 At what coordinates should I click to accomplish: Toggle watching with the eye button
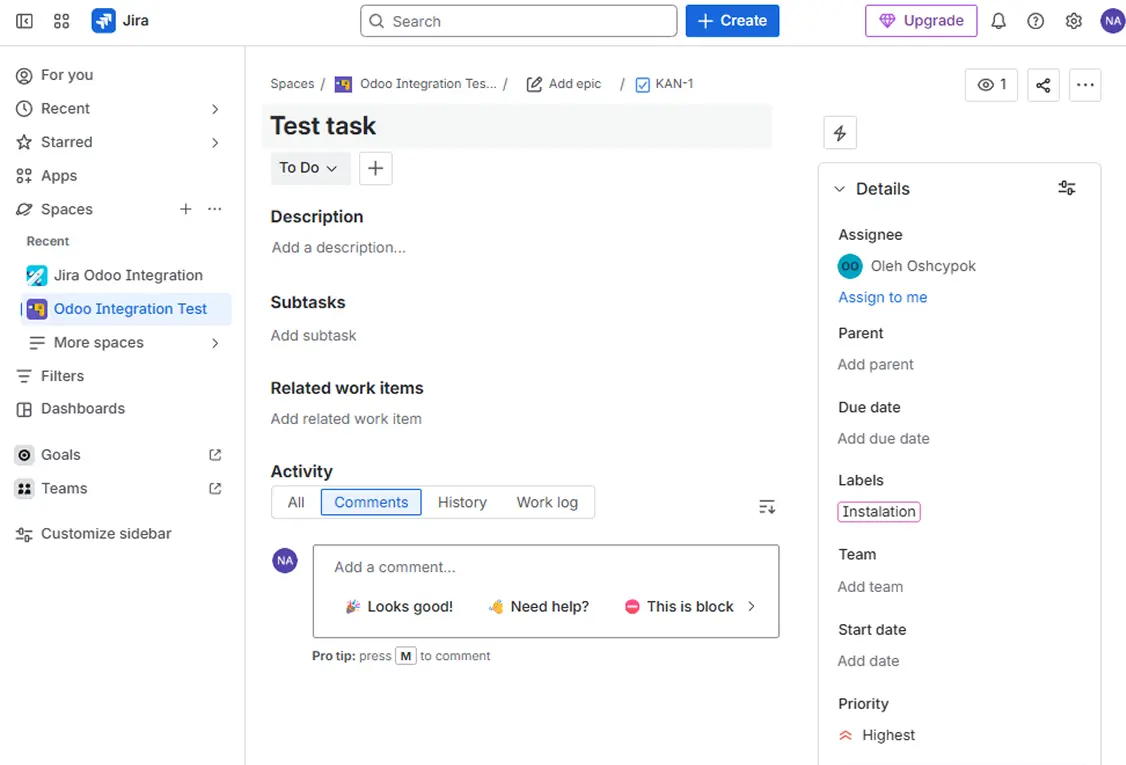point(991,85)
